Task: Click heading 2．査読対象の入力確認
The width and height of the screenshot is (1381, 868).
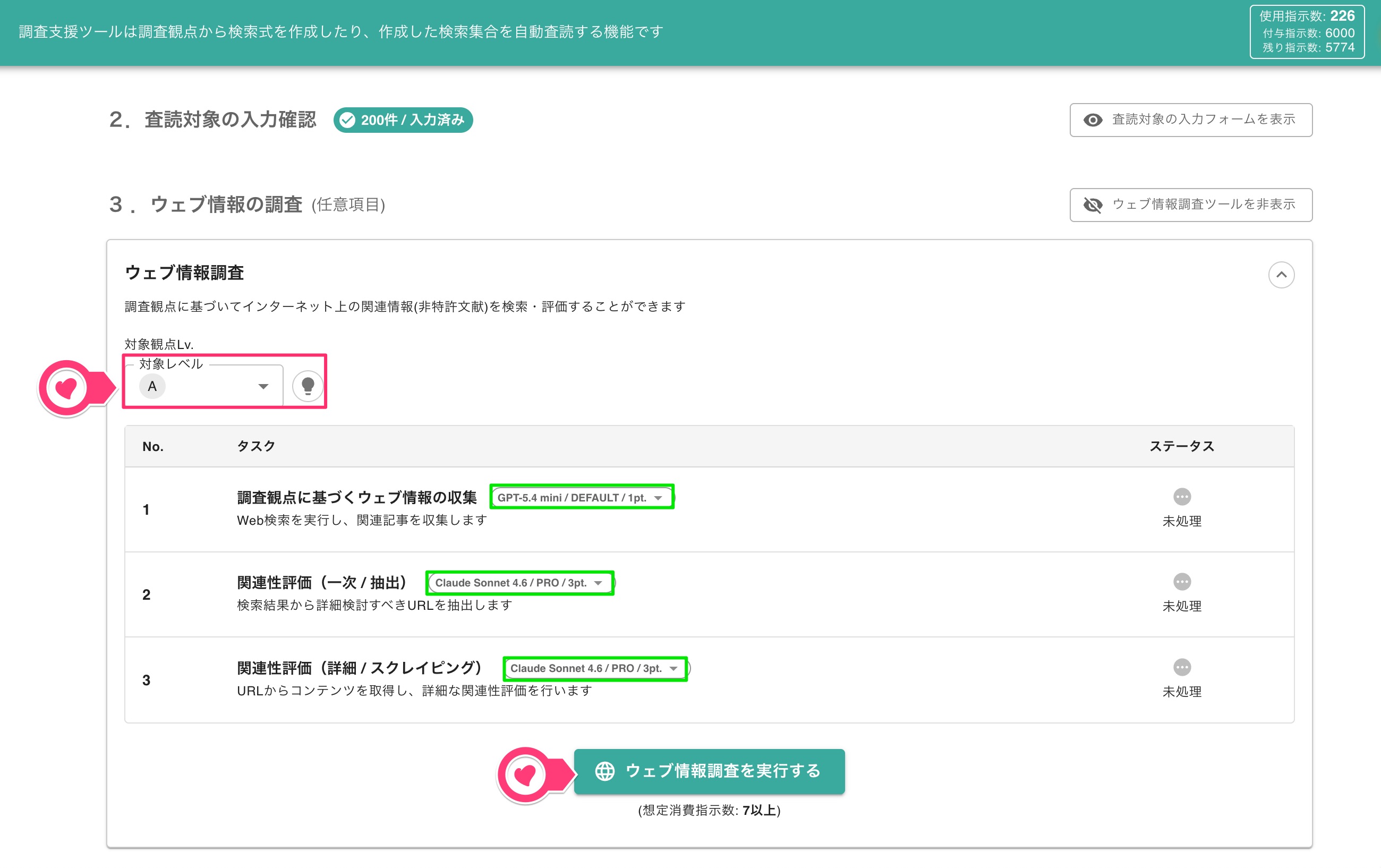Action: (x=212, y=120)
